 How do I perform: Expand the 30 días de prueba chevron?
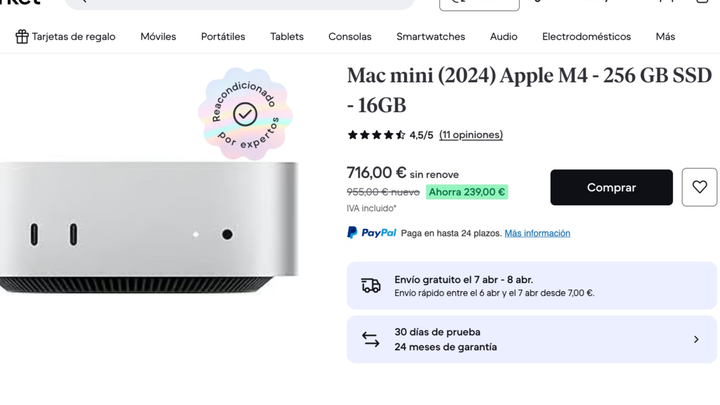pos(696,340)
